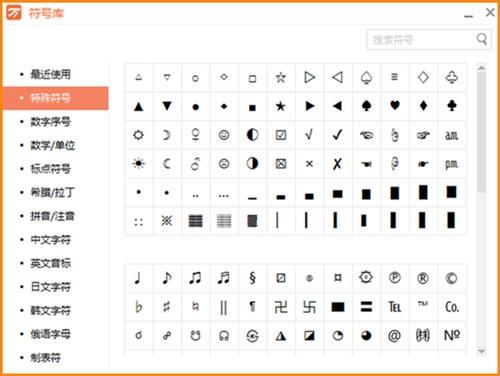Insert the music sharp ♯ symbol
The width and height of the screenshot is (500, 376).
[167, 307]
